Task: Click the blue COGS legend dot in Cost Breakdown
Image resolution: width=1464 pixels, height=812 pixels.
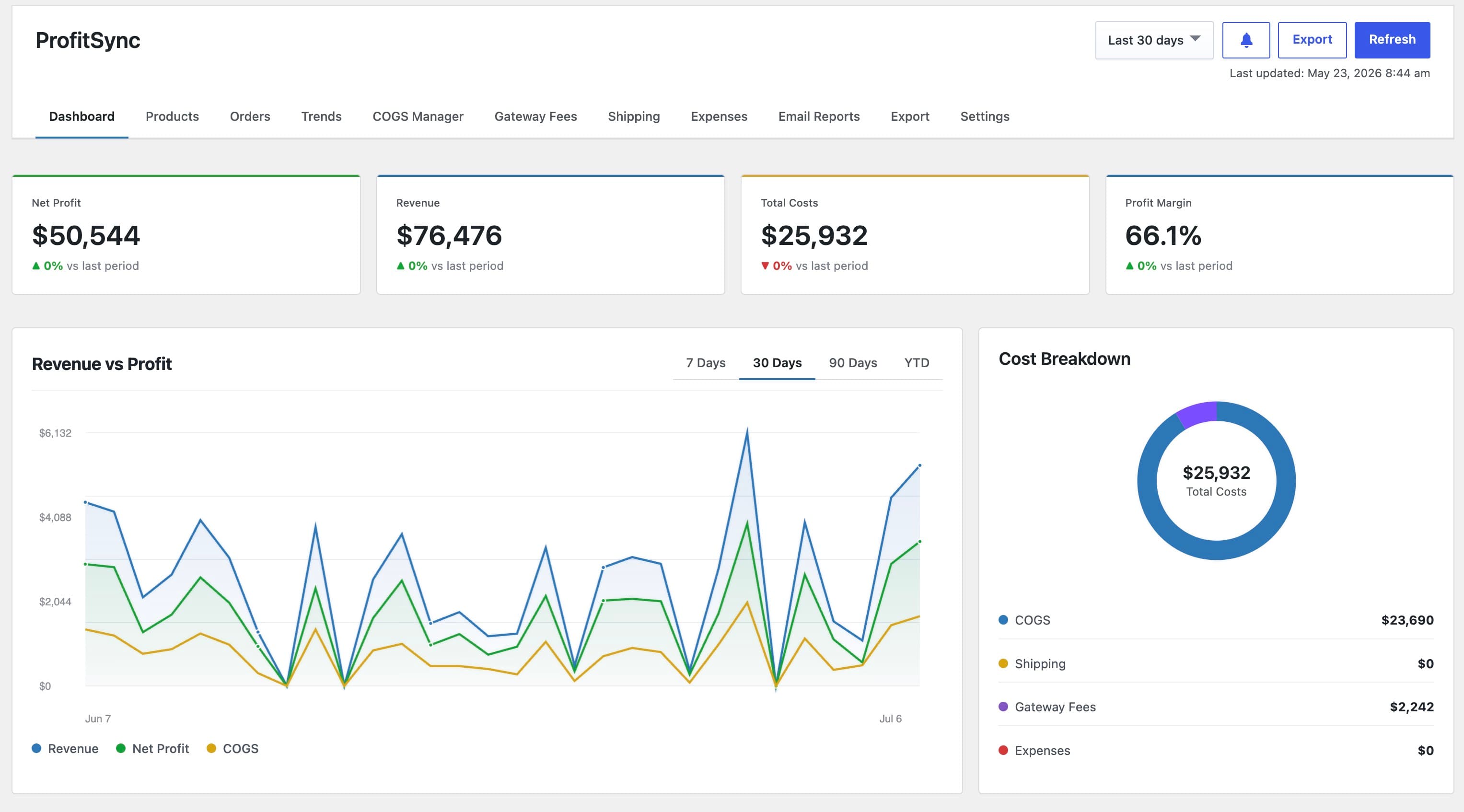Action: pos(1003,620)
